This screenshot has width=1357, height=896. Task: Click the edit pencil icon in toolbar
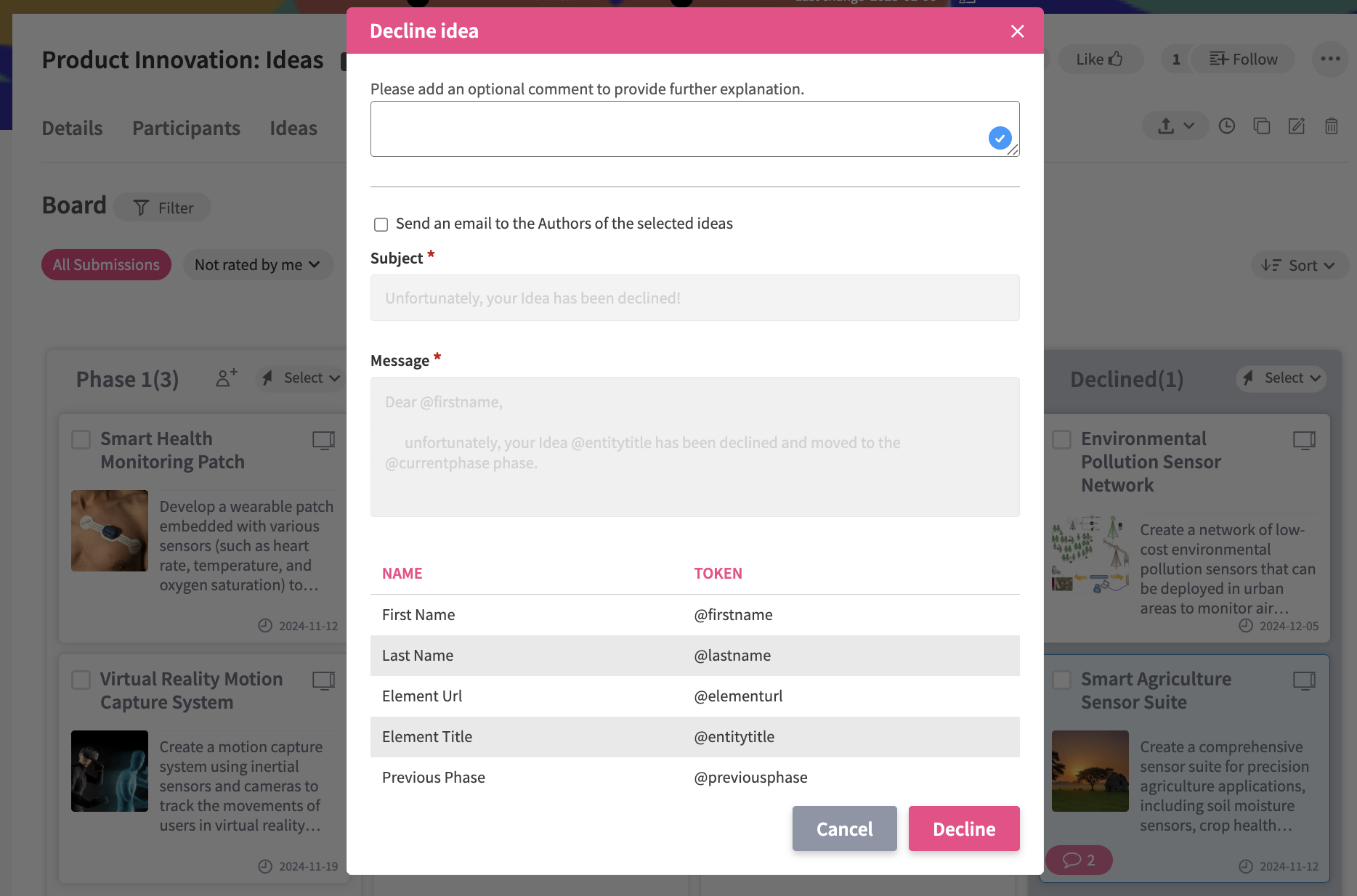1296,126
